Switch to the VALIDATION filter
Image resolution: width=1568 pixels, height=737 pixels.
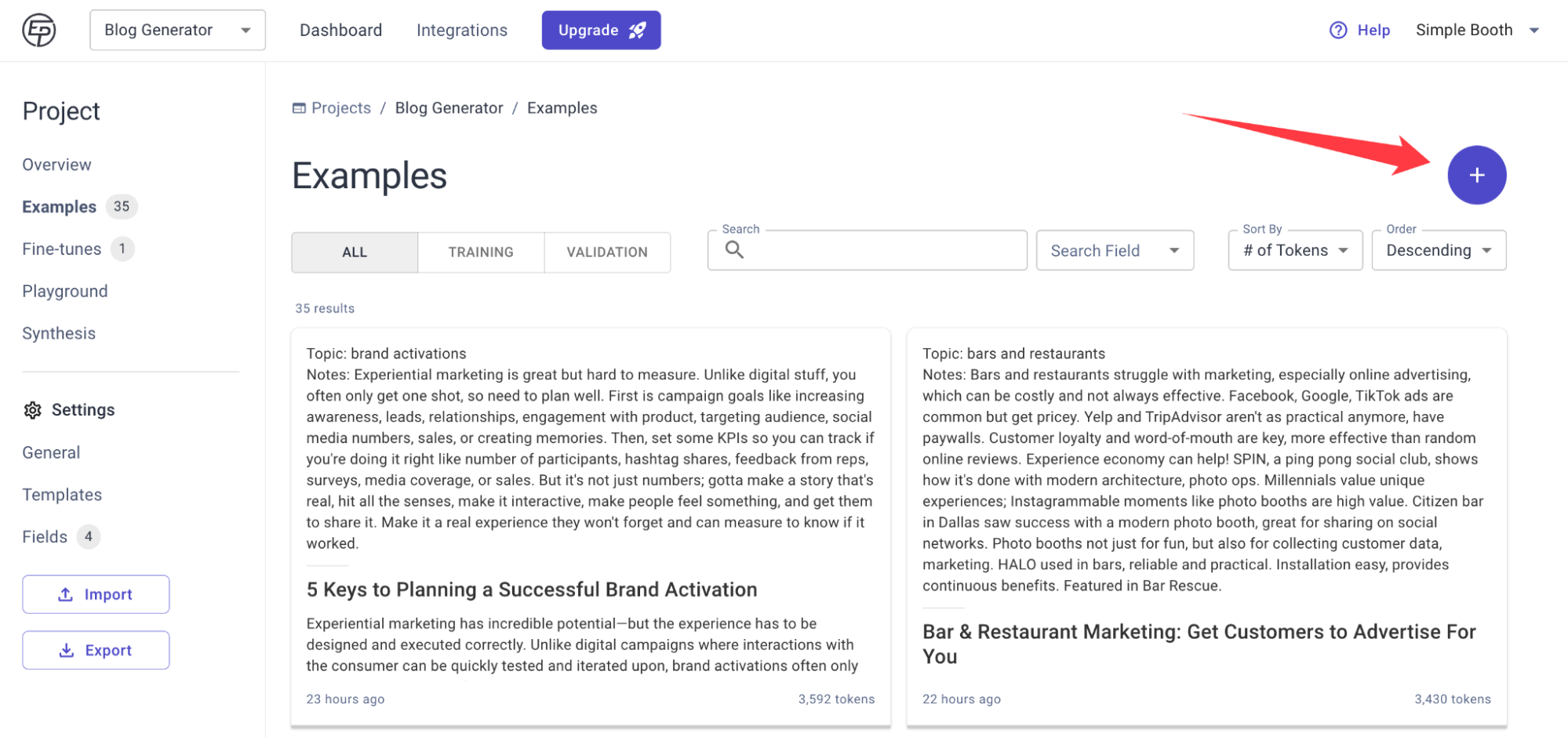[x=607, y=252]
